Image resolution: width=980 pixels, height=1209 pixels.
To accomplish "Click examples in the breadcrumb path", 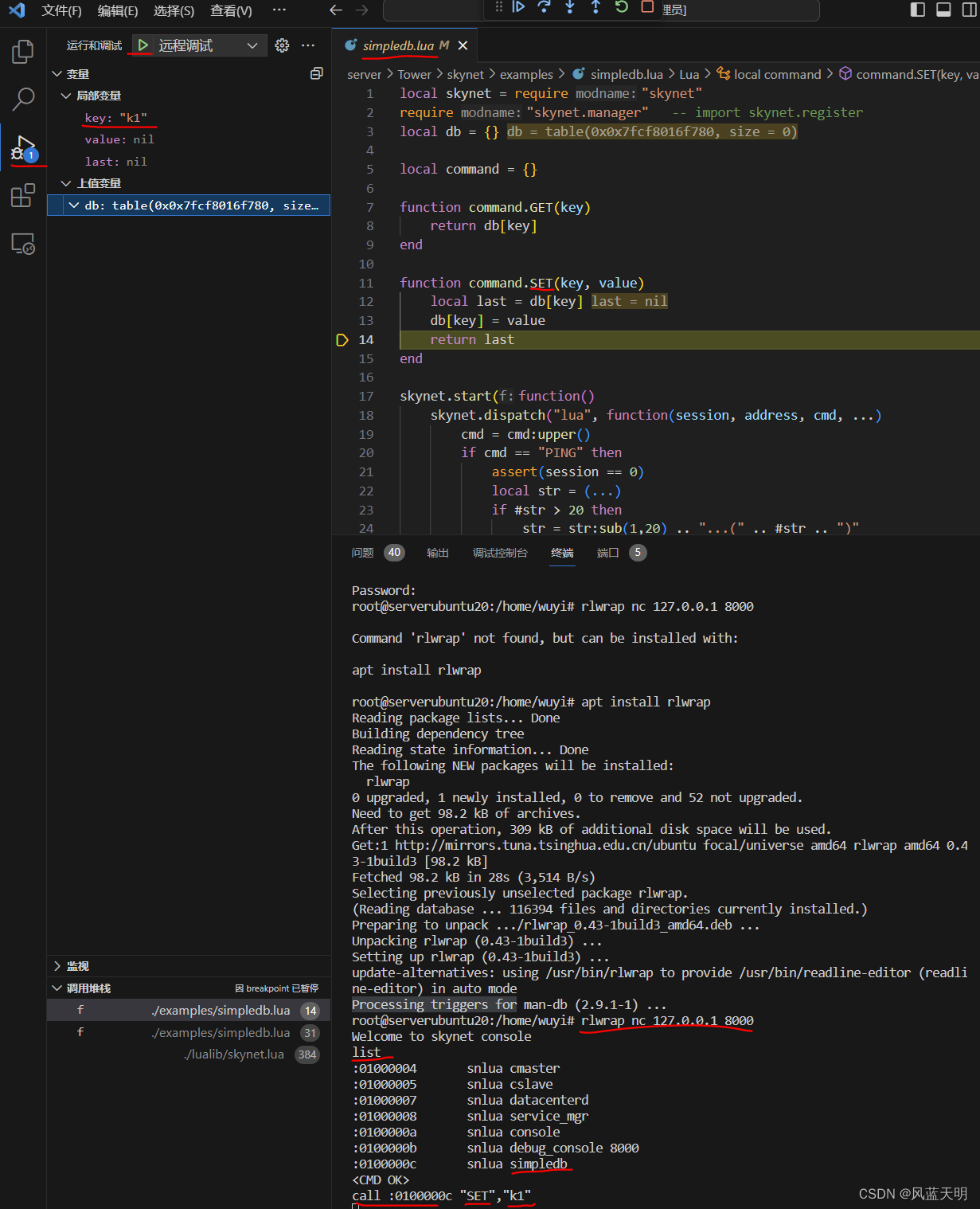I will [526, 74].
